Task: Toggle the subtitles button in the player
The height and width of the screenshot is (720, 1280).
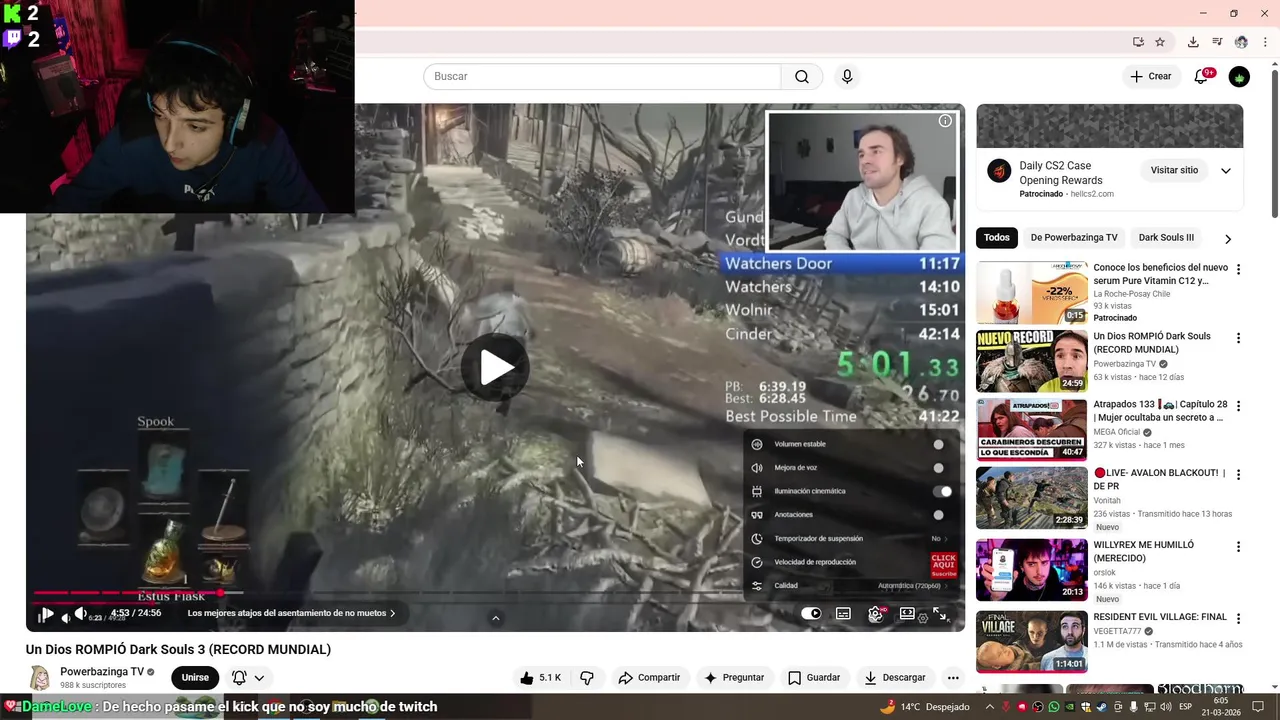Action: 843,614
